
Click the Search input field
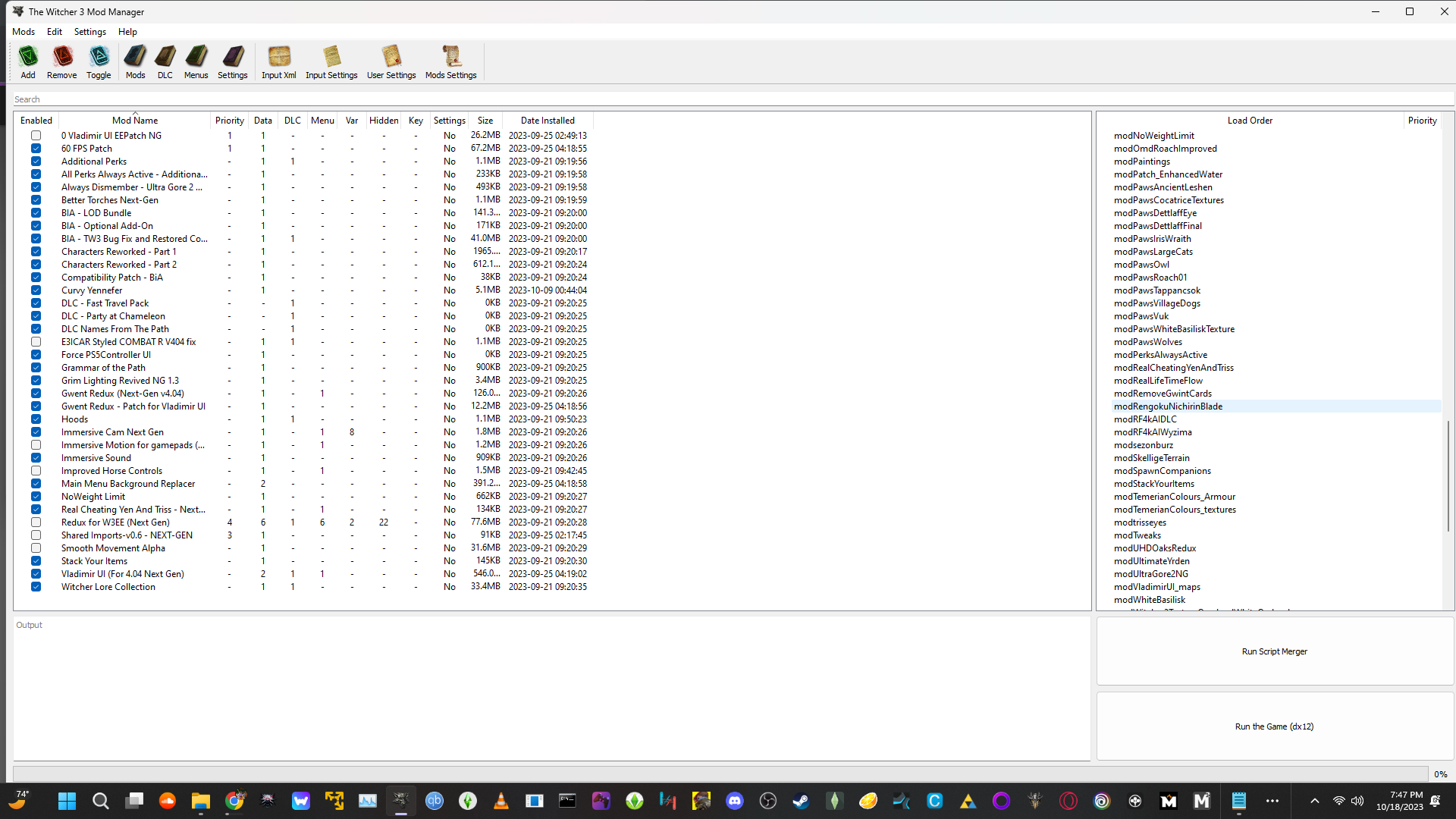coord(733,99)
